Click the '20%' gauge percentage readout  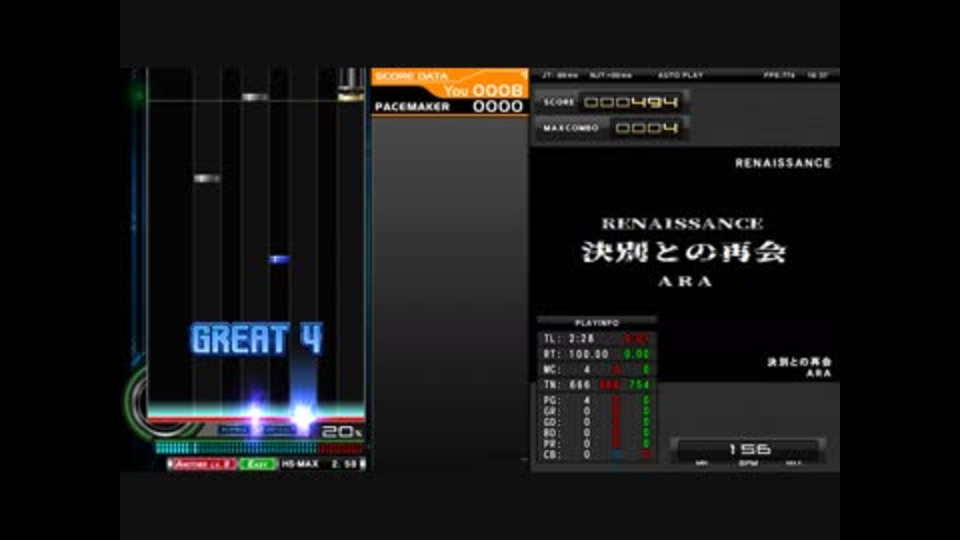[342, 432]
